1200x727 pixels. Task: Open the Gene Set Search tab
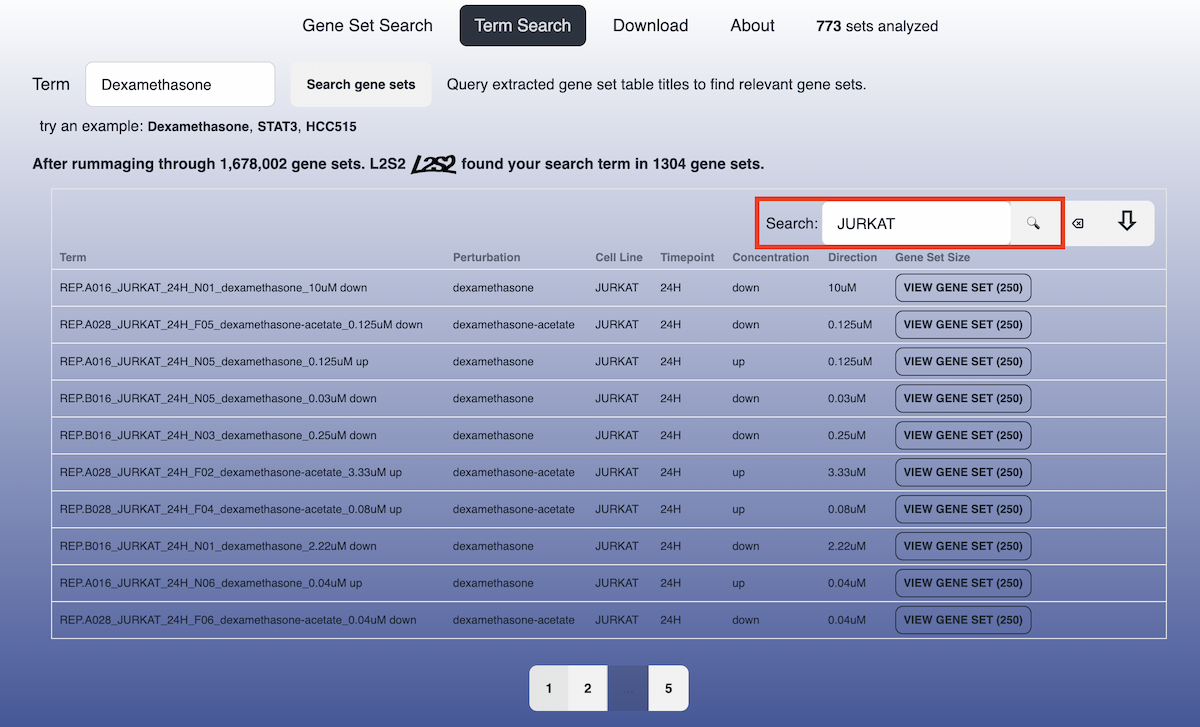367,26
